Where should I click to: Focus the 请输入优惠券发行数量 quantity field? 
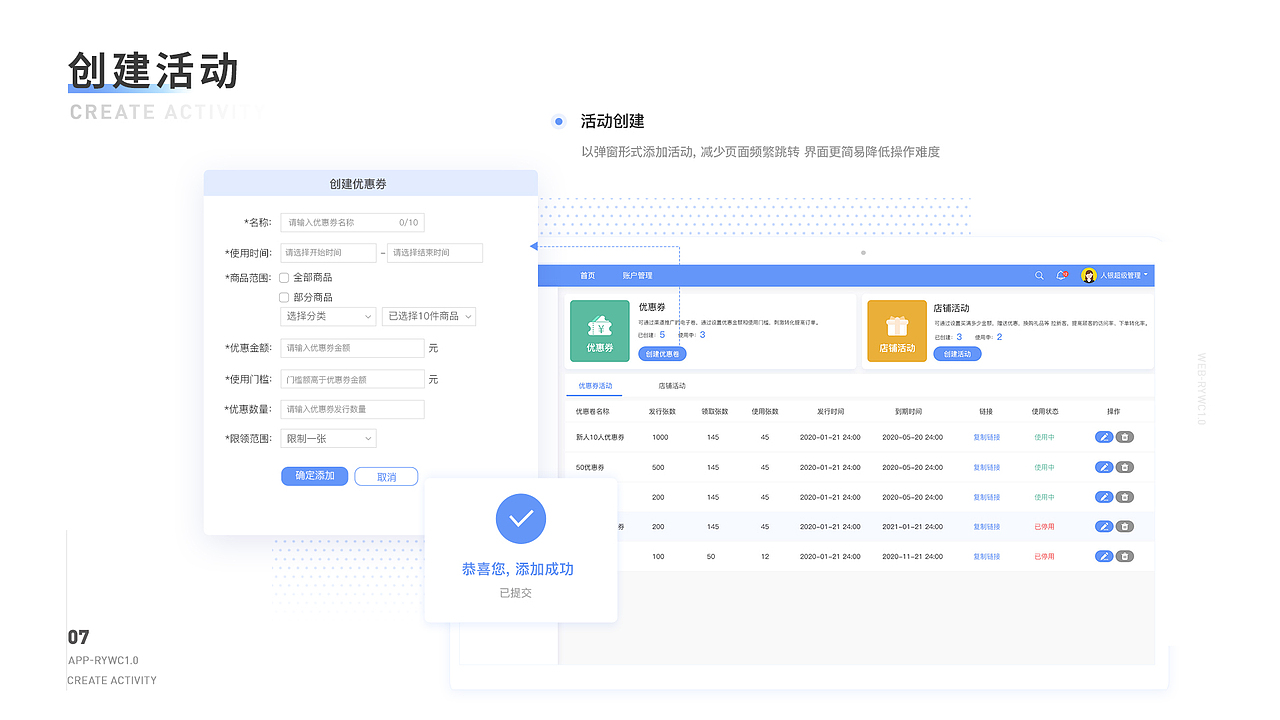pyautogui.click(x=352, y=409)
